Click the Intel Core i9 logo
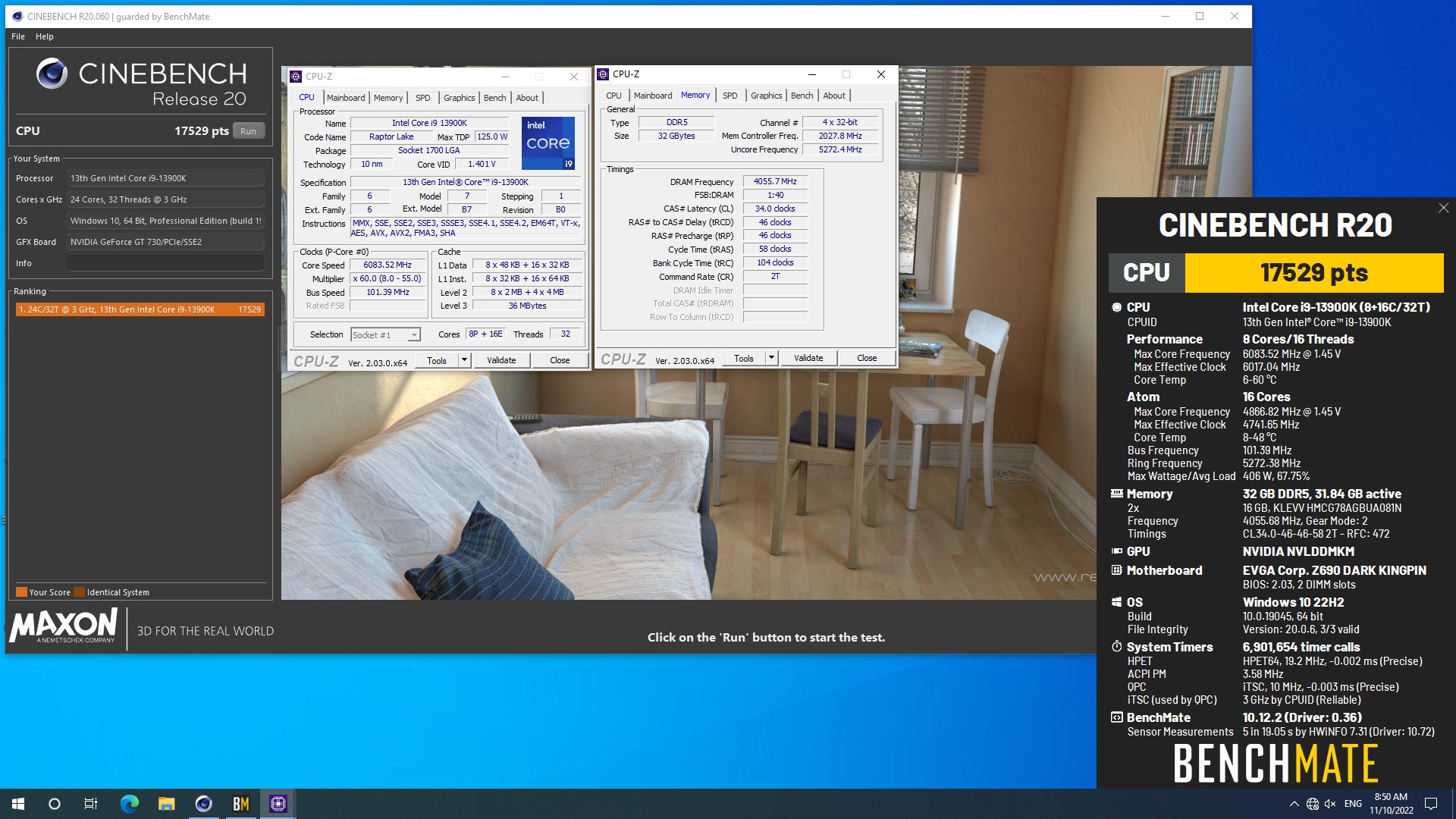Viewport: 1456px width, 819px height. pyautogui.click(x=548, y=143)
